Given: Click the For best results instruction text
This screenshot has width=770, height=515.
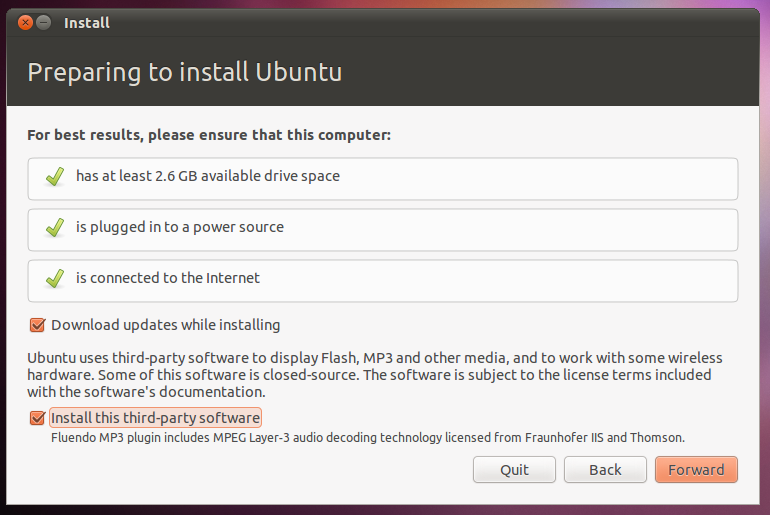Looking at the screenshot, I should tap(209, 135).
